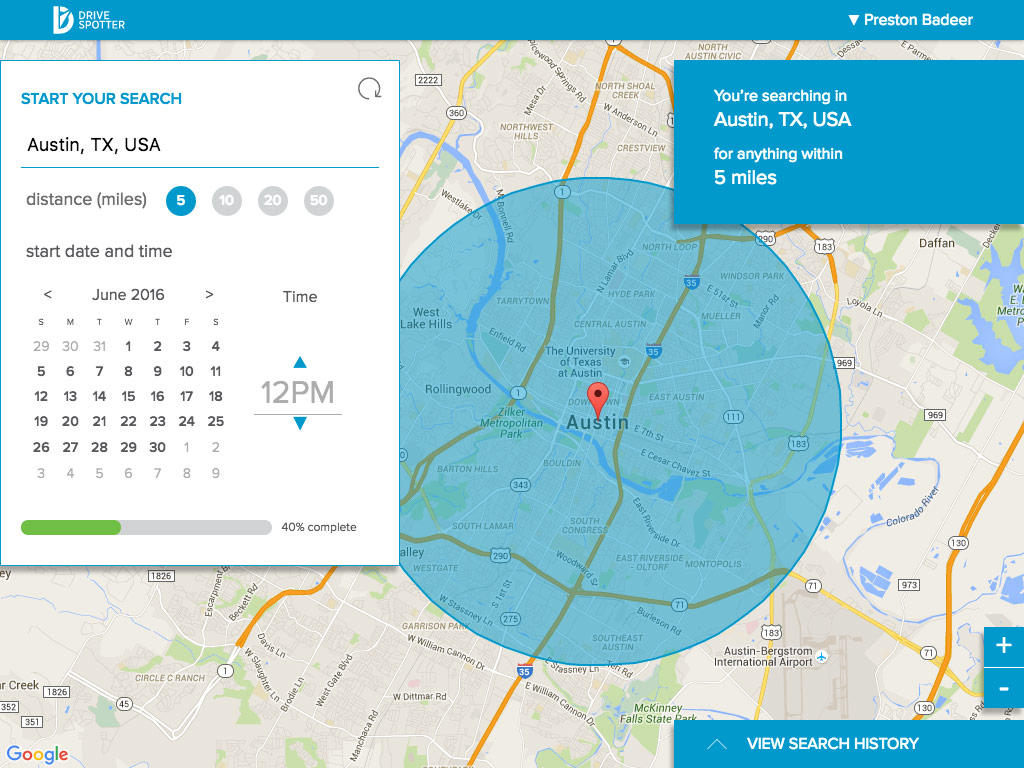1024x768 pixels.
Task: Decrease time with the down arrow
Action: pyautogui.click(x=299, y=424)
